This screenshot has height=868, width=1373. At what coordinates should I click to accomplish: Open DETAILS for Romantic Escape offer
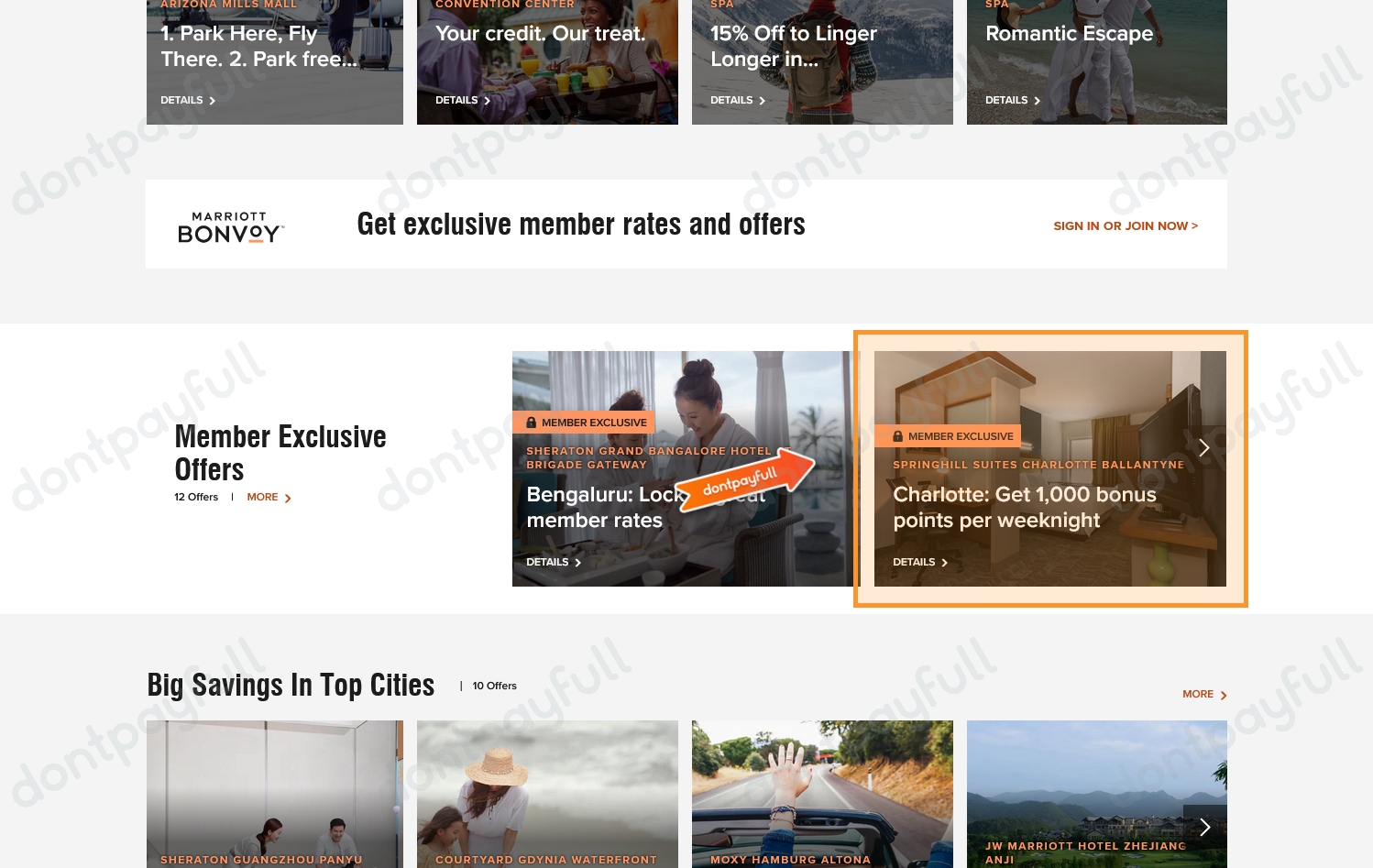(1013, 100)
